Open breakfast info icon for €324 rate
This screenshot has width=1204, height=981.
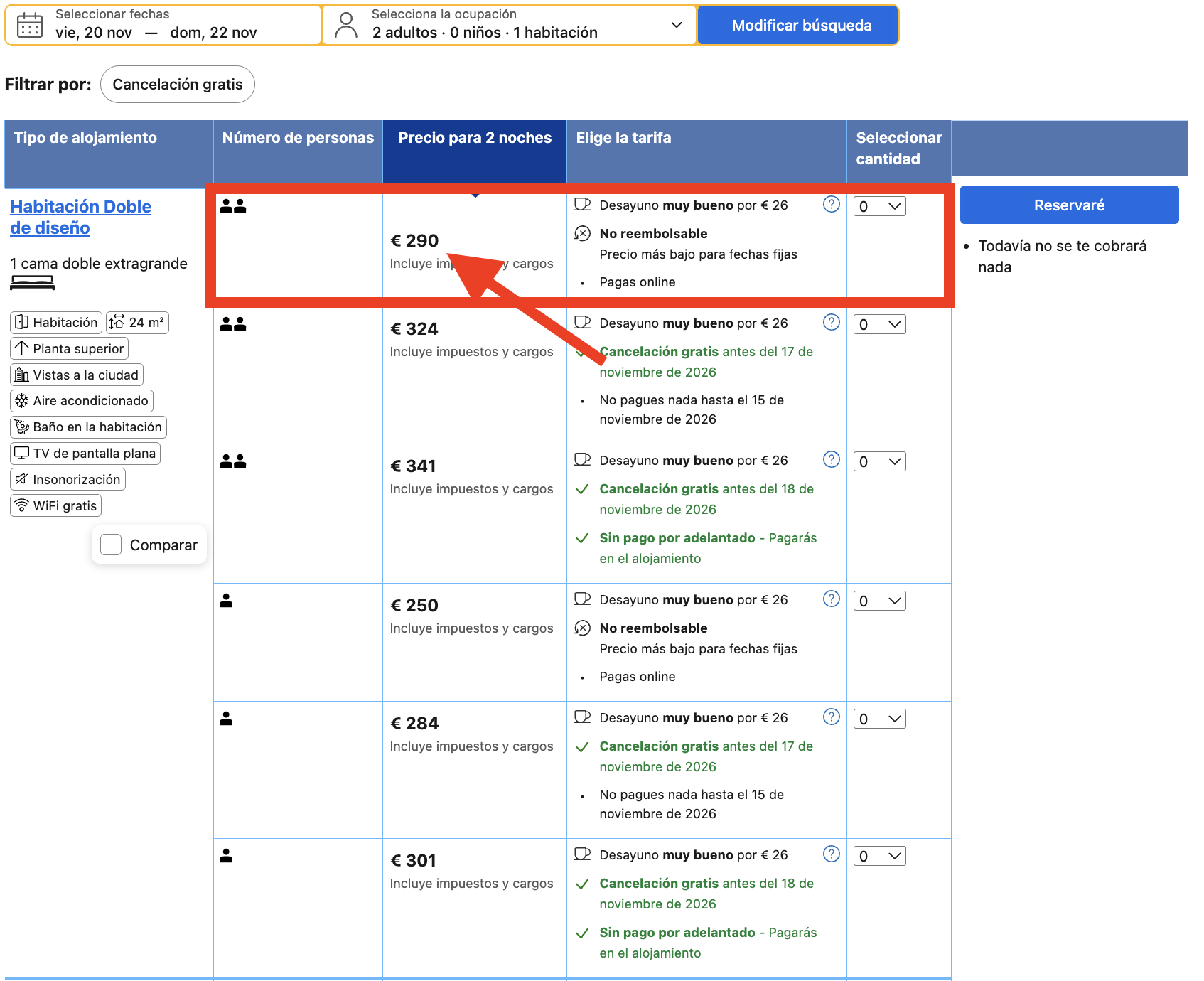coord(831,323)
